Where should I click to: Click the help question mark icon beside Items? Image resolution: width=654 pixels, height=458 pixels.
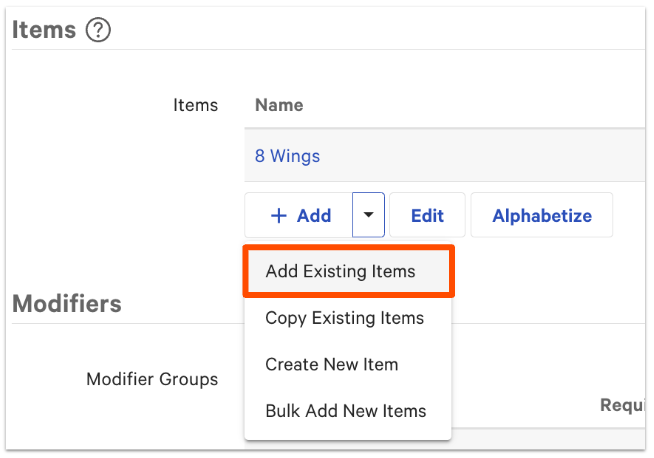click(98, 31)
